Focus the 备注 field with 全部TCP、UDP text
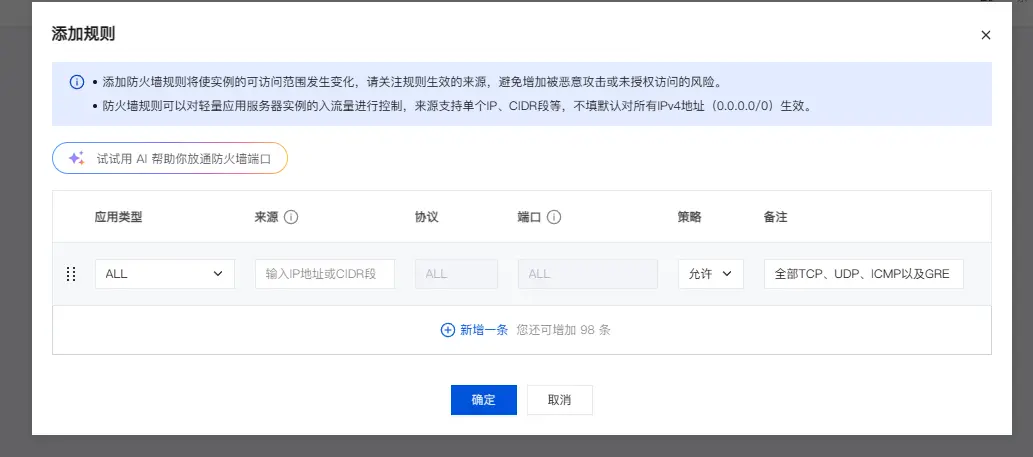The width and height of the screenshot is (1033, 457). [x=862, y=274]
